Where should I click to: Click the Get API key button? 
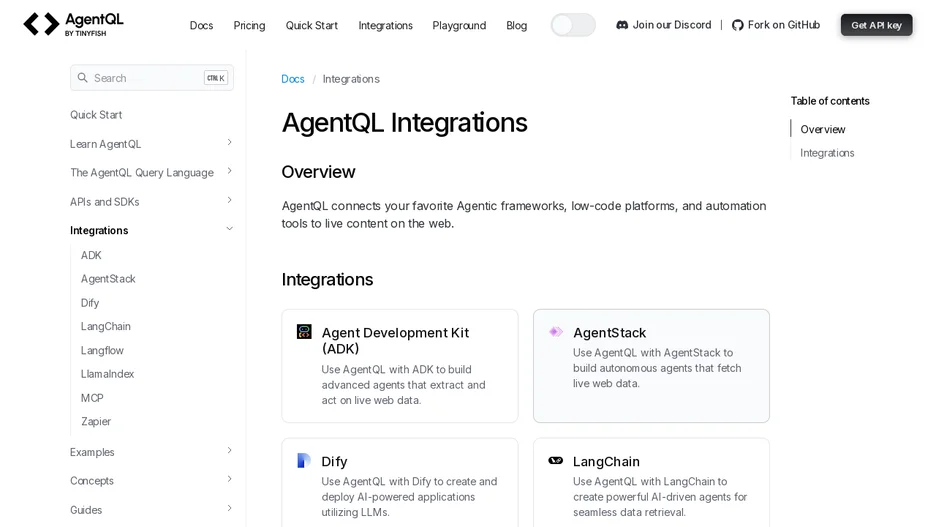pyautogui.click(x=876, y=25)
